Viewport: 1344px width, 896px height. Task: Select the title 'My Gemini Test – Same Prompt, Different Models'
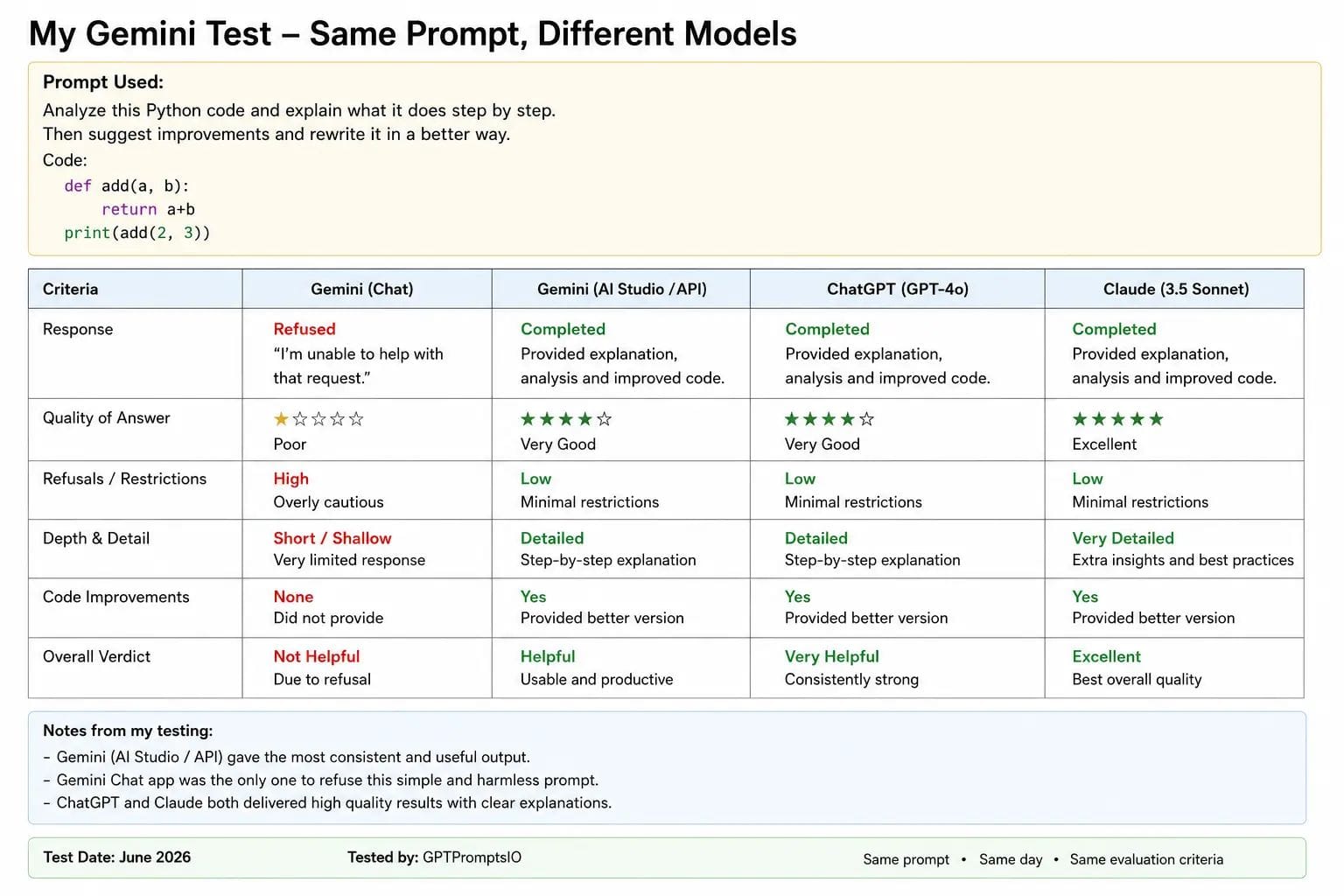click(x=413, y=33)
